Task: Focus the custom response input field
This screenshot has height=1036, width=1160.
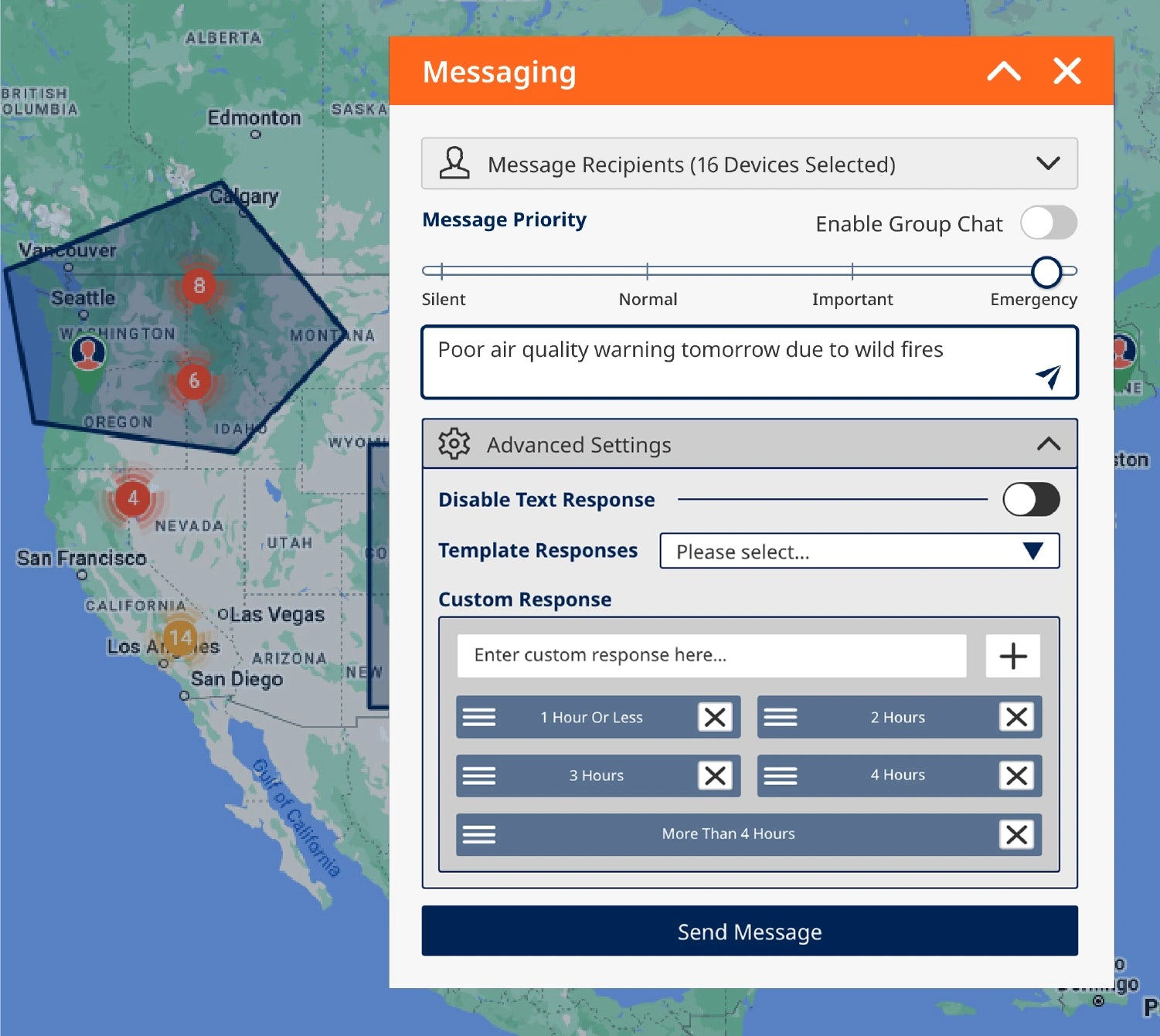Action: point(712,656)
